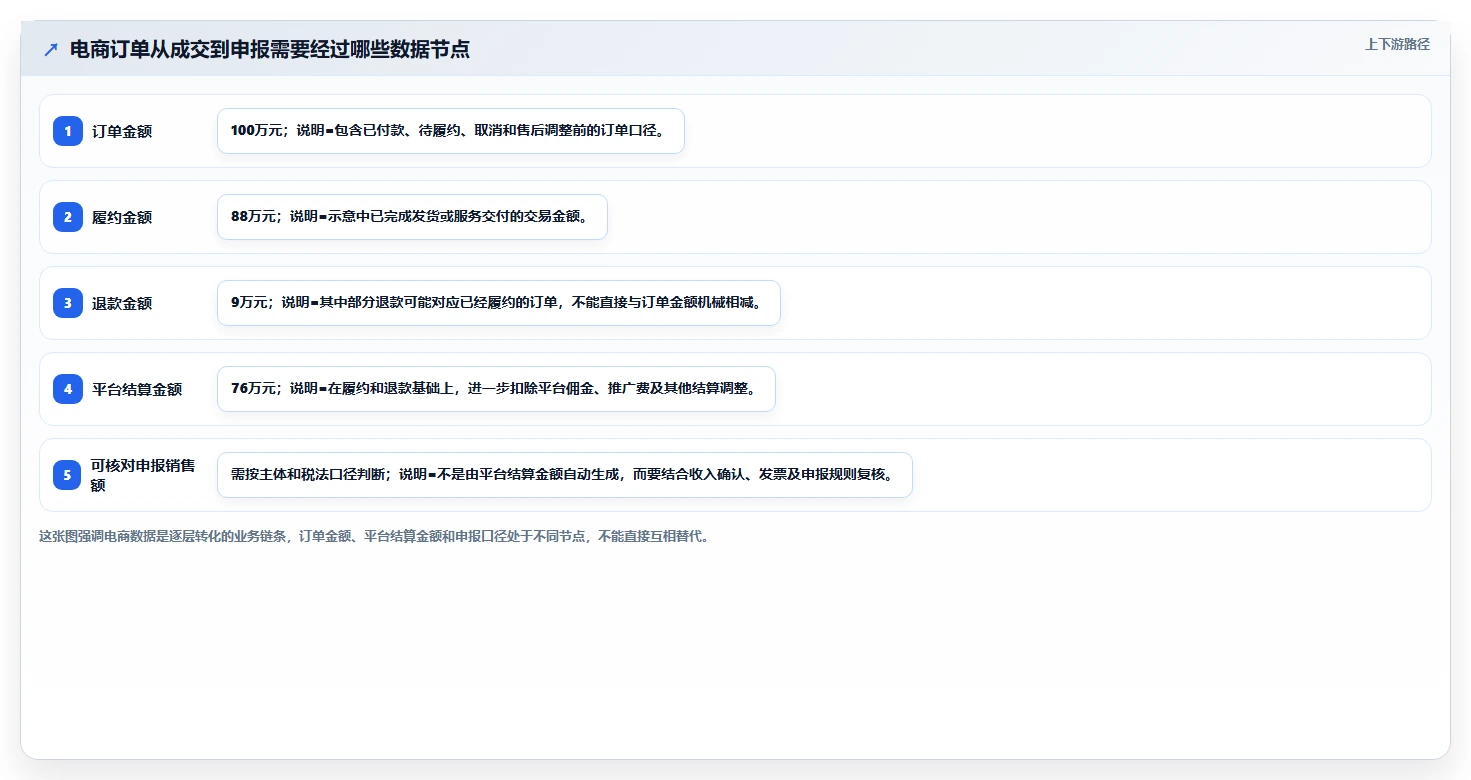The width and height of the screenshot is (1471, 780).
Task: Open the 需按主体和税法口径判断 description box
Action: pyautogui.click(x=565, y=475)
